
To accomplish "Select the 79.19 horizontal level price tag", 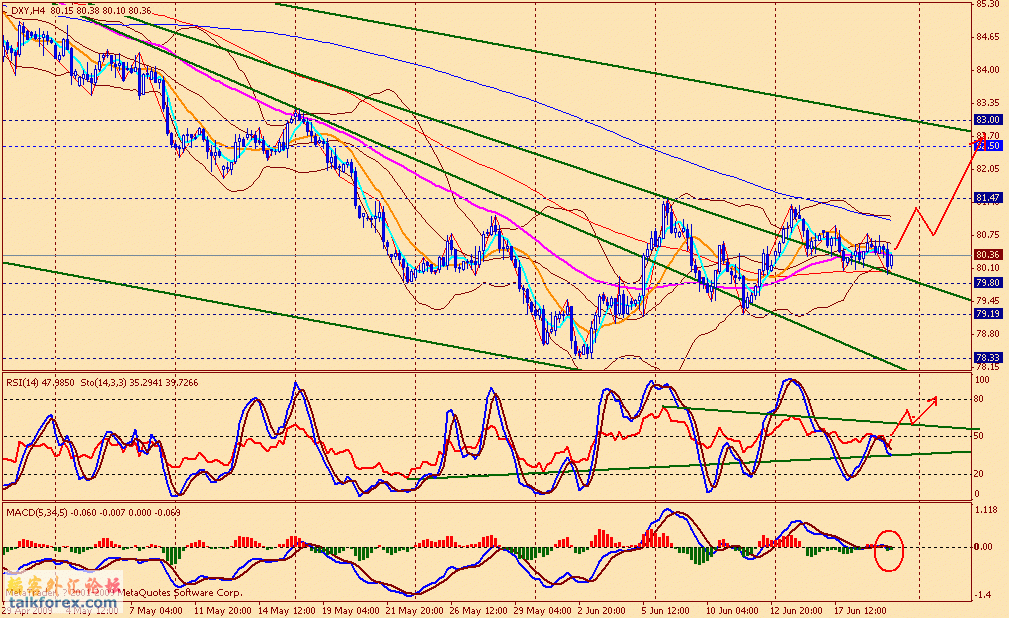I will coord(987,314).
